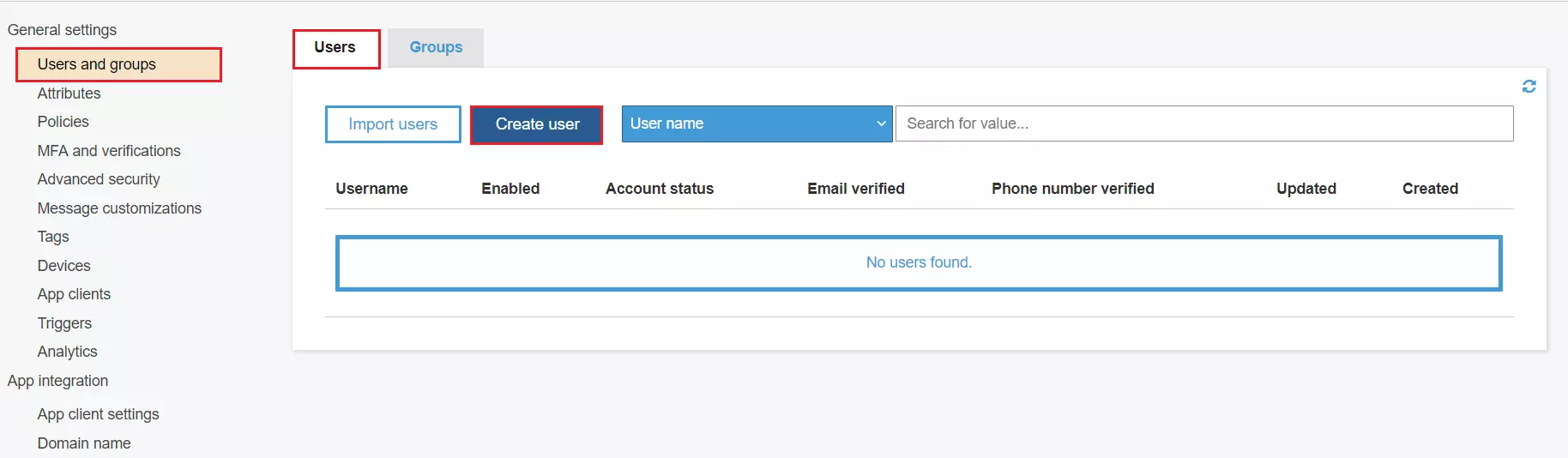Image resolution: width=1568 pixels, height=458 pixels.
Task: Select Domain name in sidebar
Action: [x=84, y=443]
